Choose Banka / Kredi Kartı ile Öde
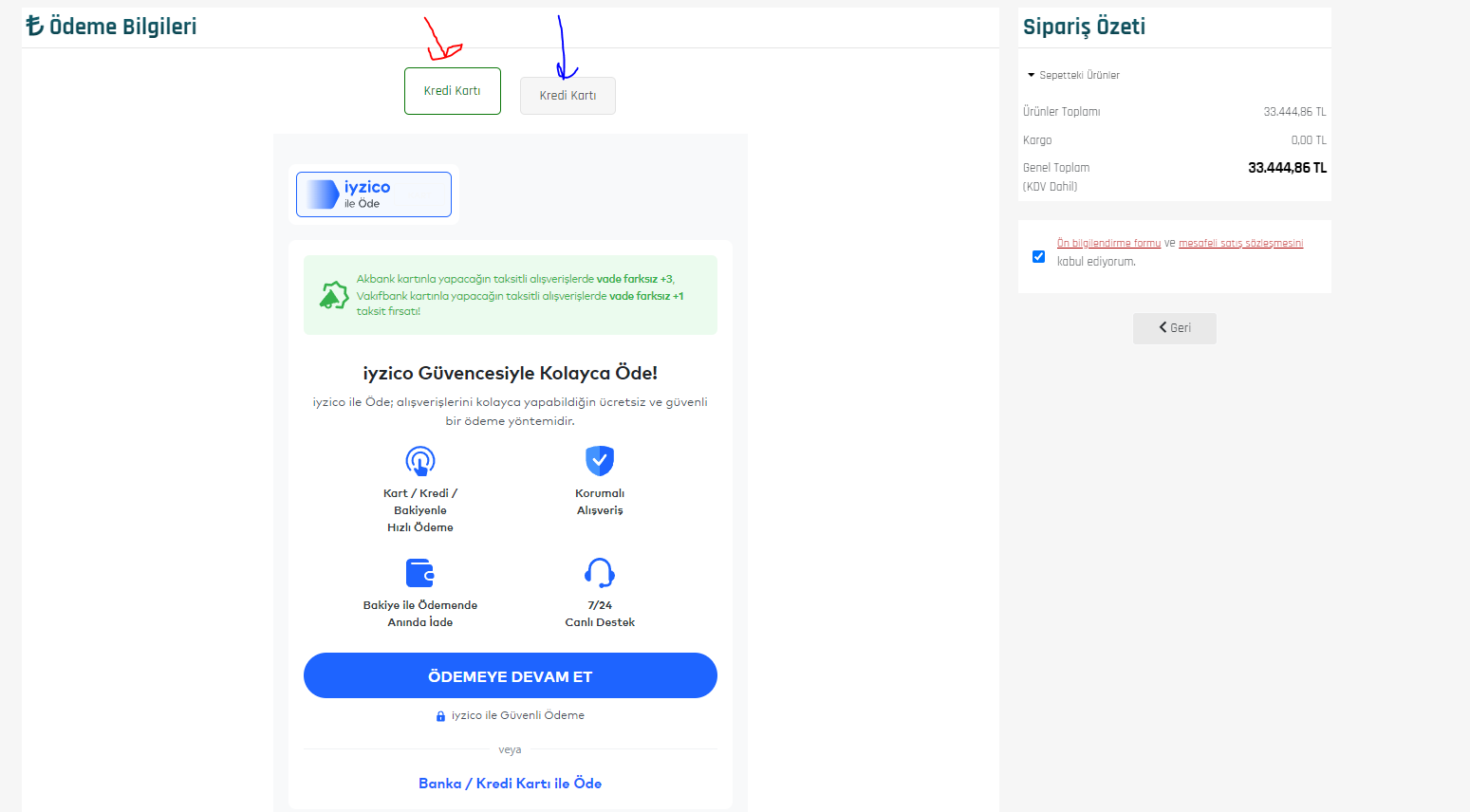Screen dimensions: 1470x812 (510, 784)
